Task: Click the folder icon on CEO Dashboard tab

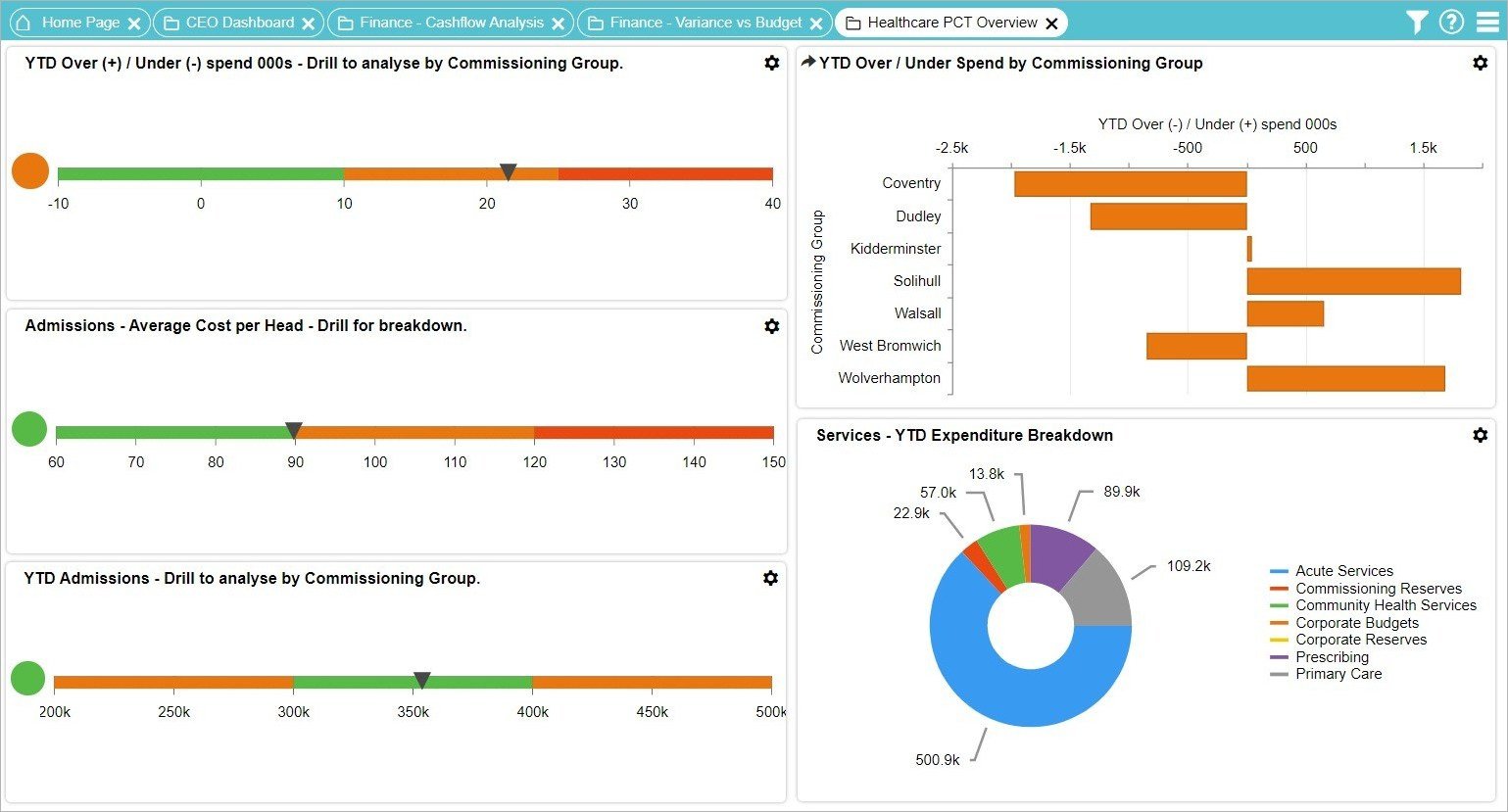Action: (171, 22)
